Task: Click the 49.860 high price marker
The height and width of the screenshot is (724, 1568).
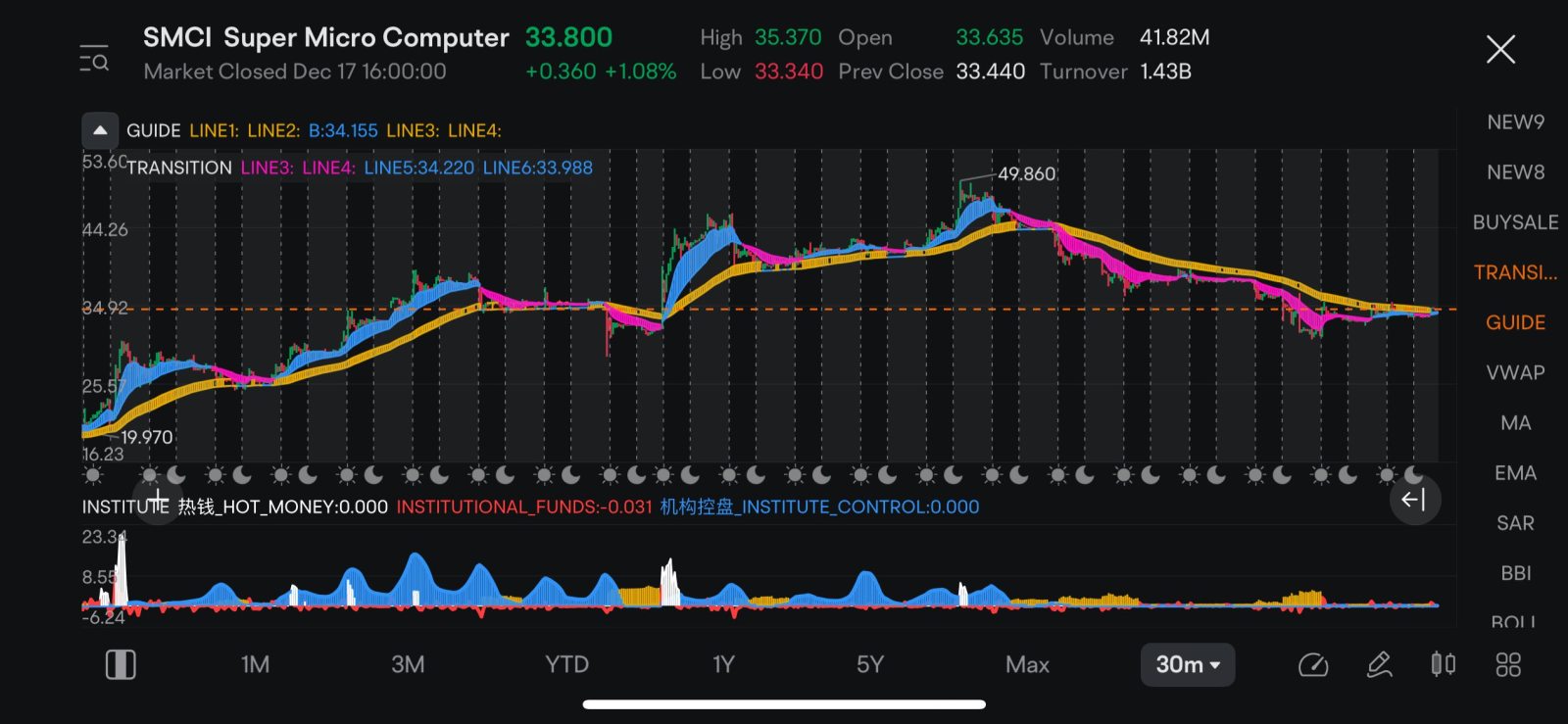Action: click(1026, 173)
